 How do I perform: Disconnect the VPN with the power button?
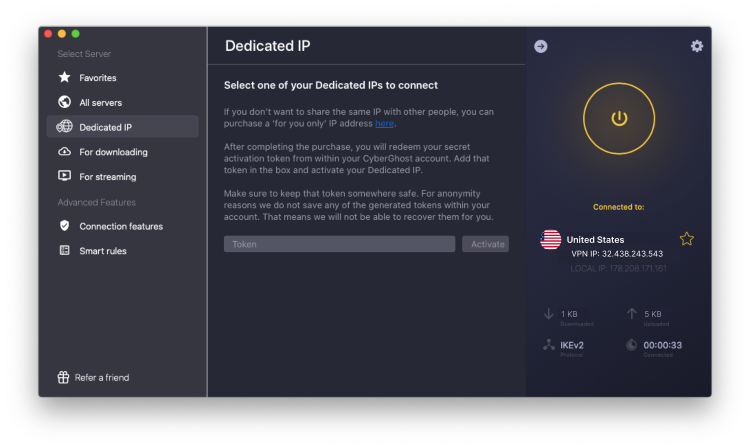coord(619,119)
